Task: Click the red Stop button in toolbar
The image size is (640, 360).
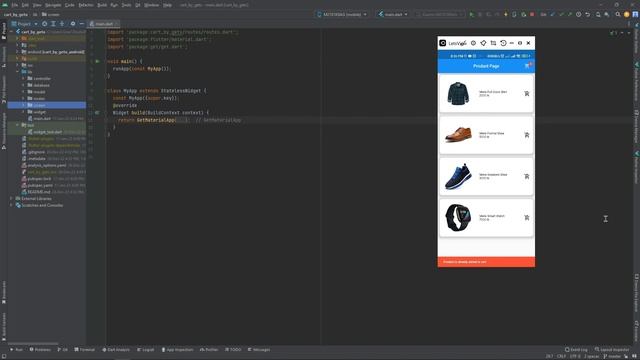Action: click(532, 14)
